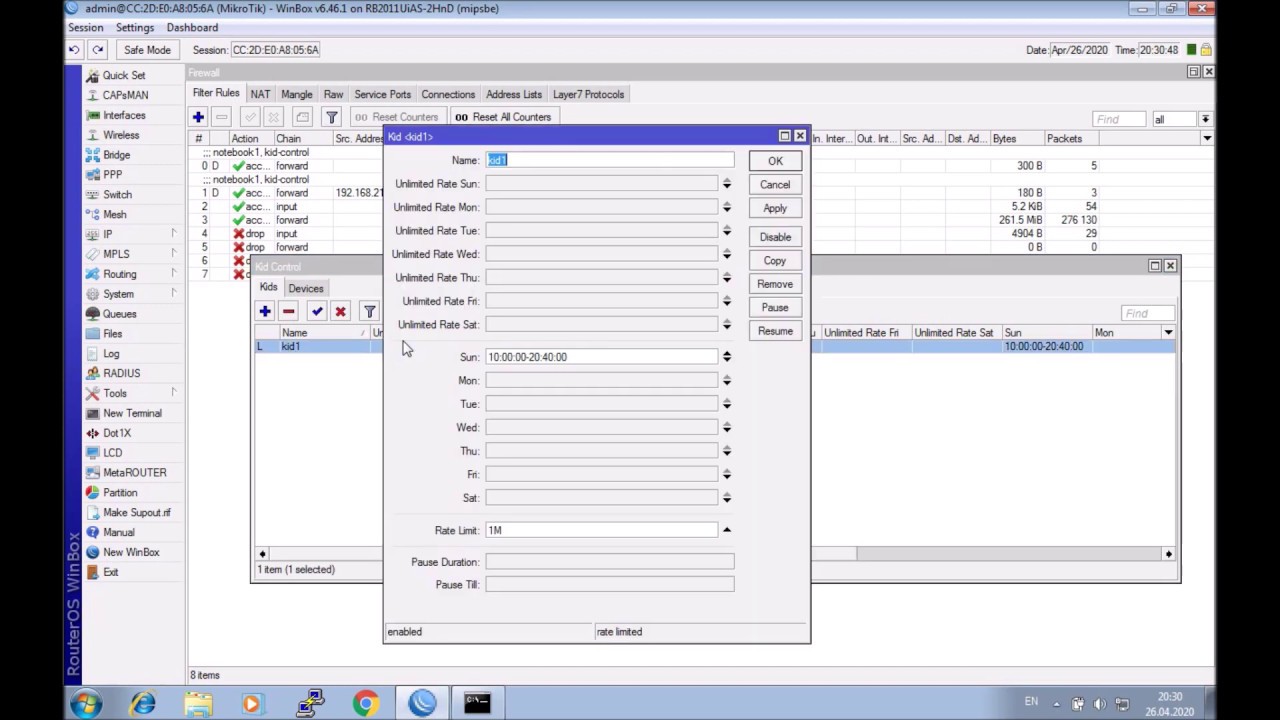Click Remove in the Kid dialog

tap(775, 284)
